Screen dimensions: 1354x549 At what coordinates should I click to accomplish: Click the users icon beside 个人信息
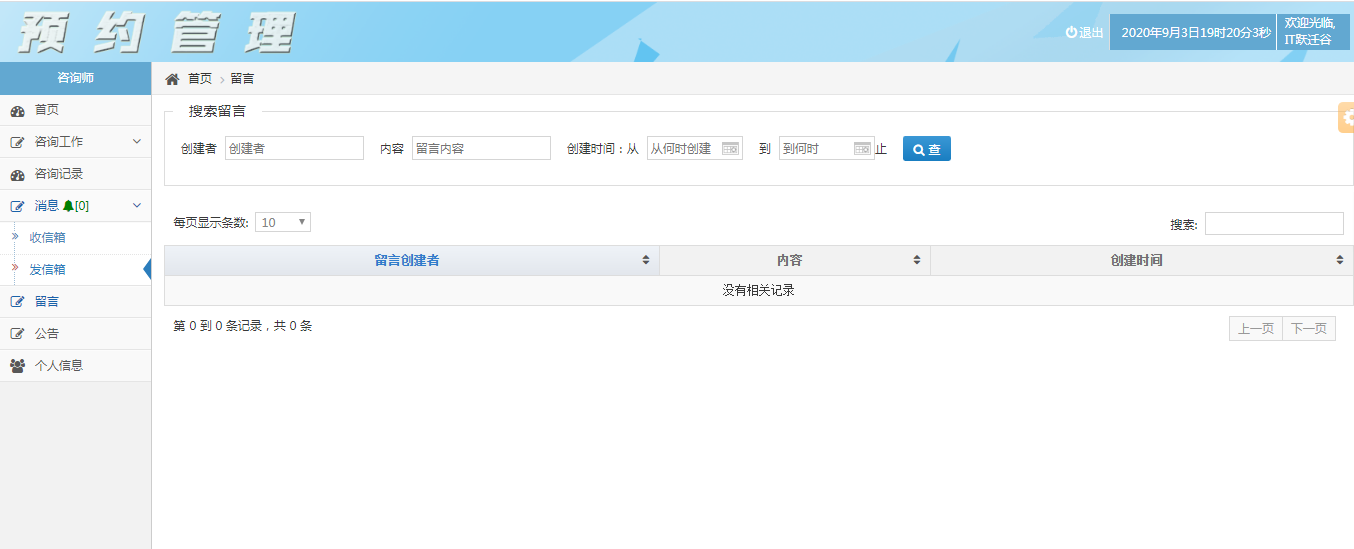coord(17,365)
